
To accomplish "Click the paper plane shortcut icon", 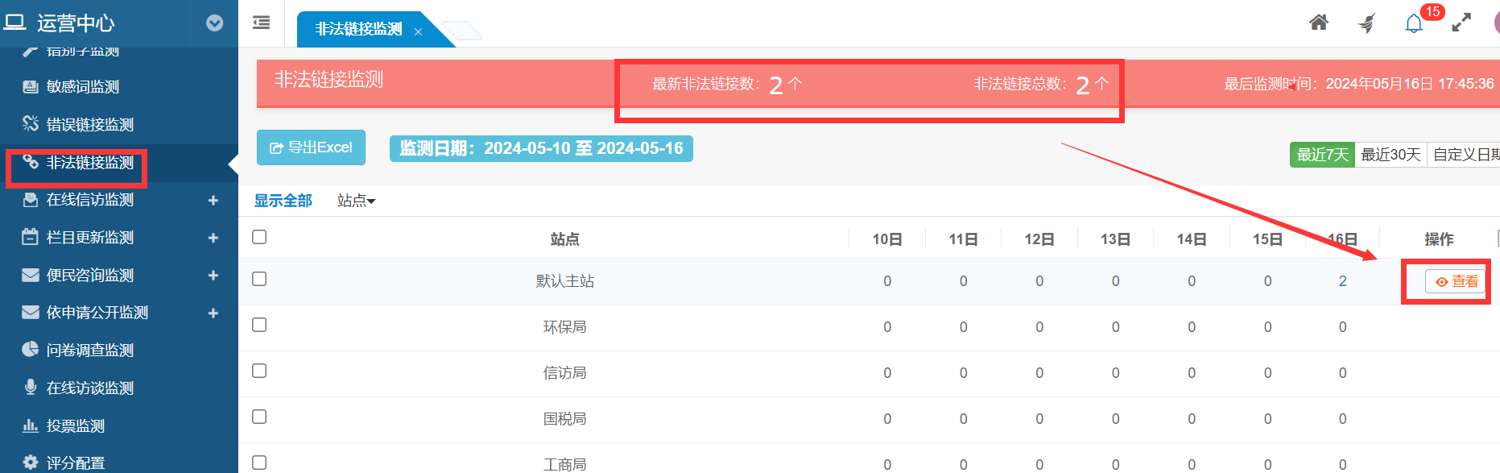I will (1366, 23).
